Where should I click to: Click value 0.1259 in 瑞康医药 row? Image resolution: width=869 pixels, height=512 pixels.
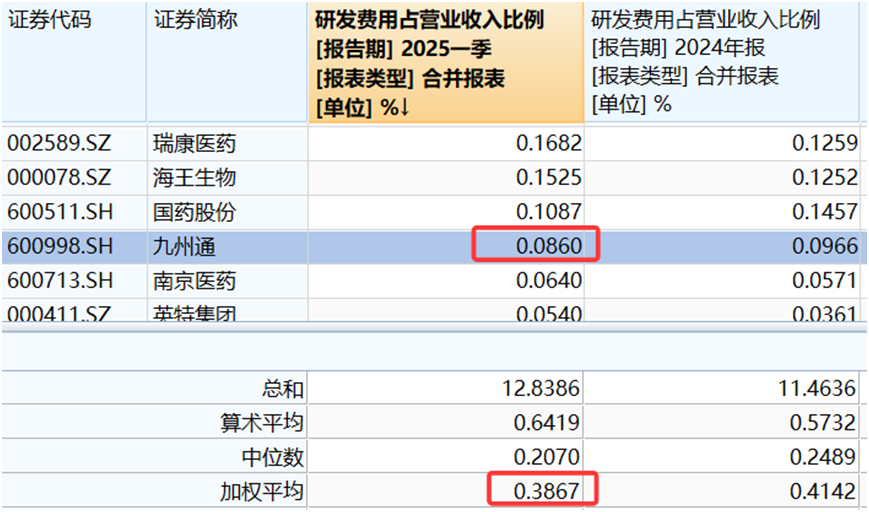(825, 144)
